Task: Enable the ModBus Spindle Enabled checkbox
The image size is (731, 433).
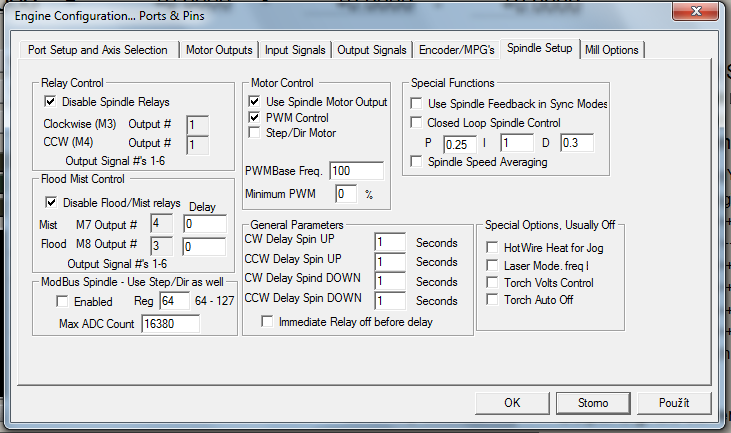Action: tap(63, 301)
